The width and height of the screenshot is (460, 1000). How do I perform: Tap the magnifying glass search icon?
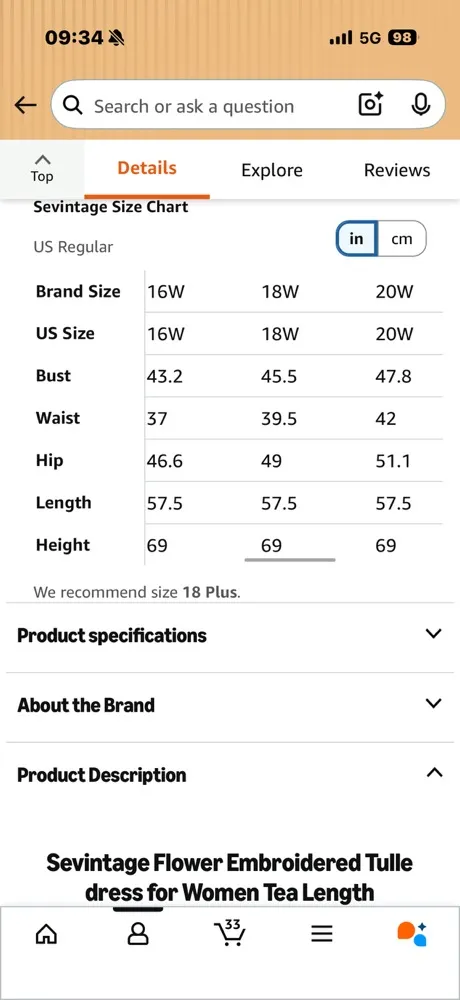point(73,105)
